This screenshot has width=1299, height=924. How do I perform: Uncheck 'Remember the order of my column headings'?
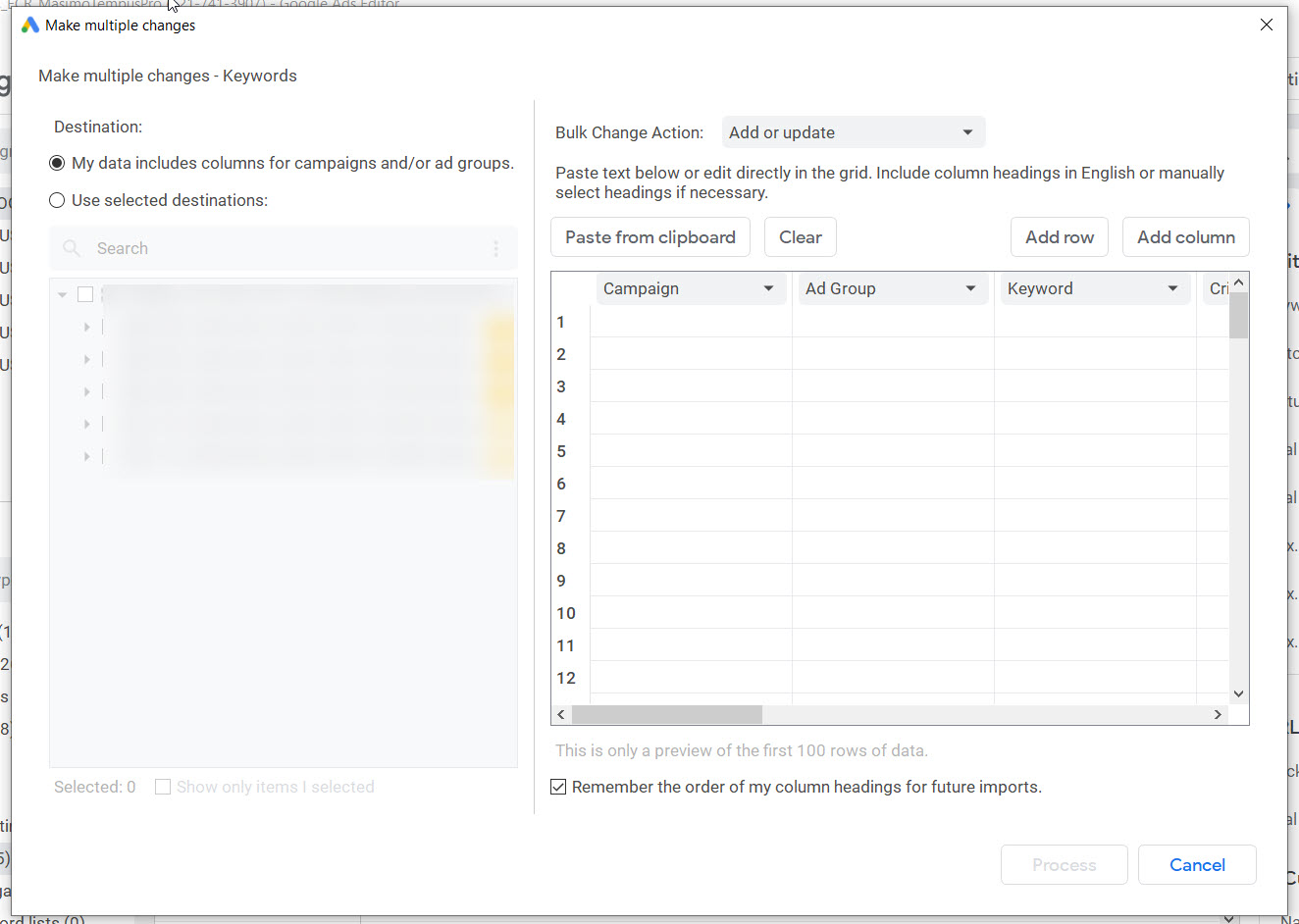(558, 787)
